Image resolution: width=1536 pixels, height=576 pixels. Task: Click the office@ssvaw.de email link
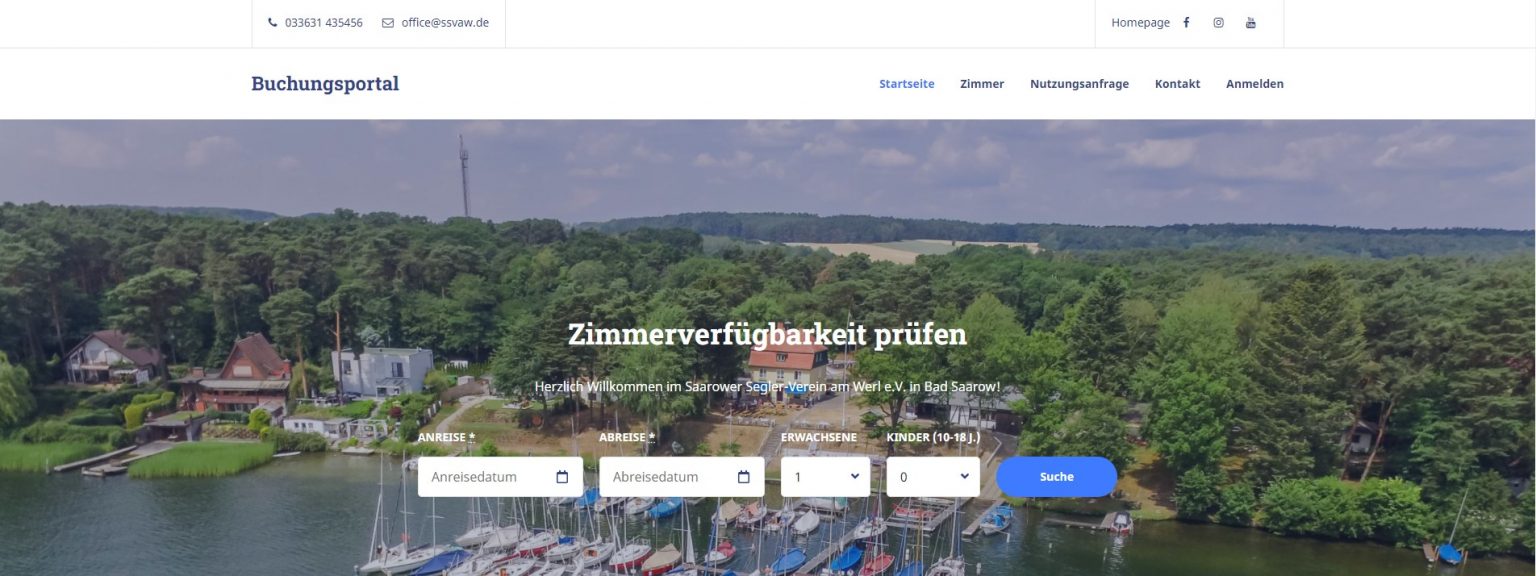445,23
